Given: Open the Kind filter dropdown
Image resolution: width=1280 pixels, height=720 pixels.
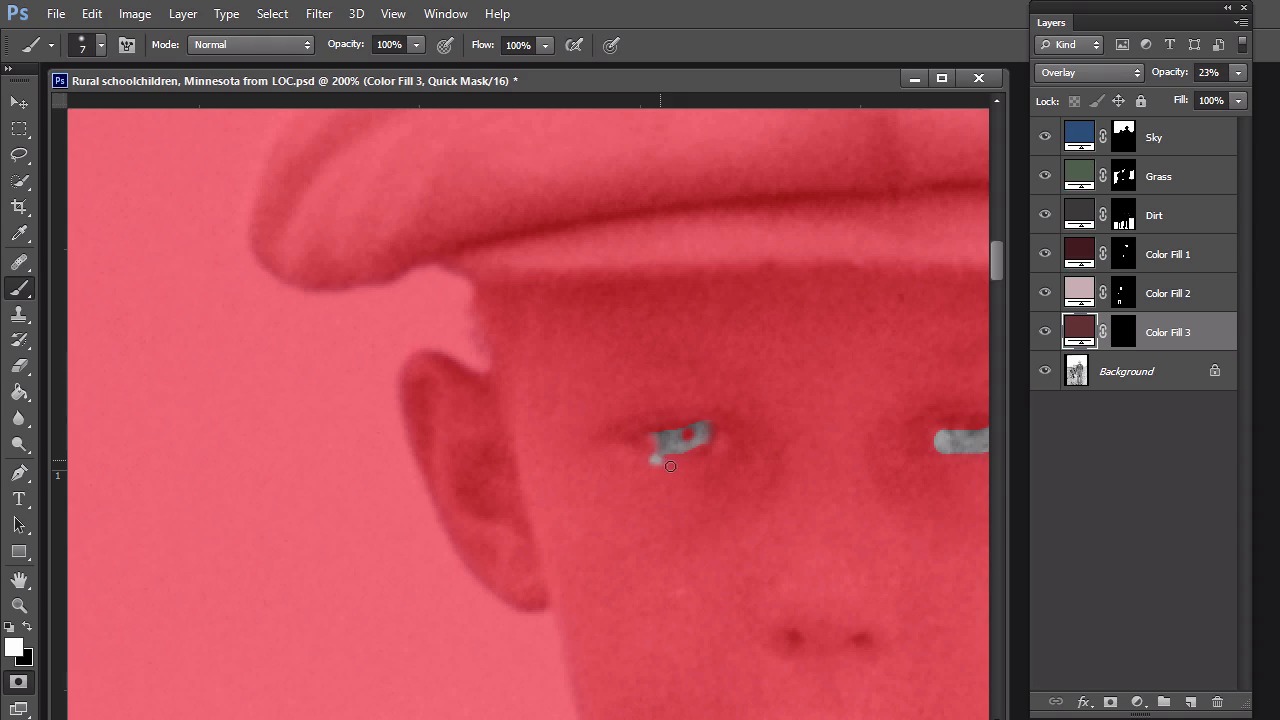Looking at the screenshot, I should (1069, 45).
